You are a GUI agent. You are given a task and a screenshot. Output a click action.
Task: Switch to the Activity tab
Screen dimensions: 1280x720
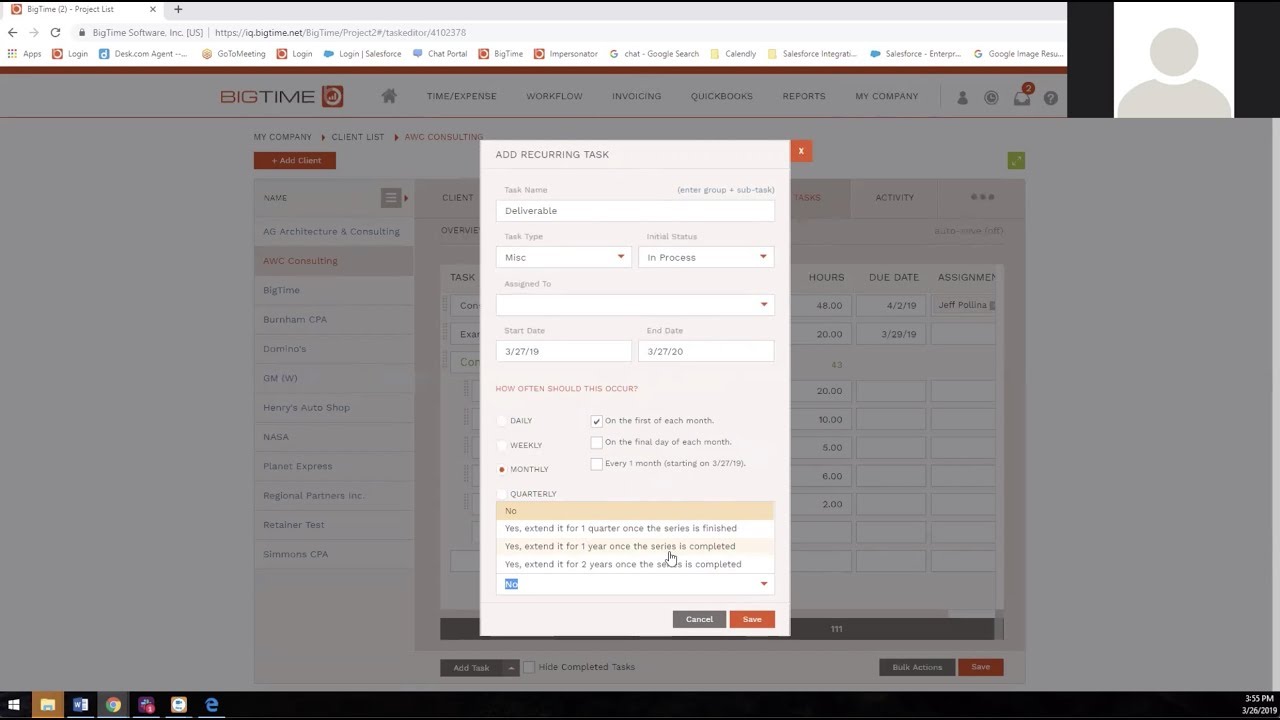tap(894, 197)
